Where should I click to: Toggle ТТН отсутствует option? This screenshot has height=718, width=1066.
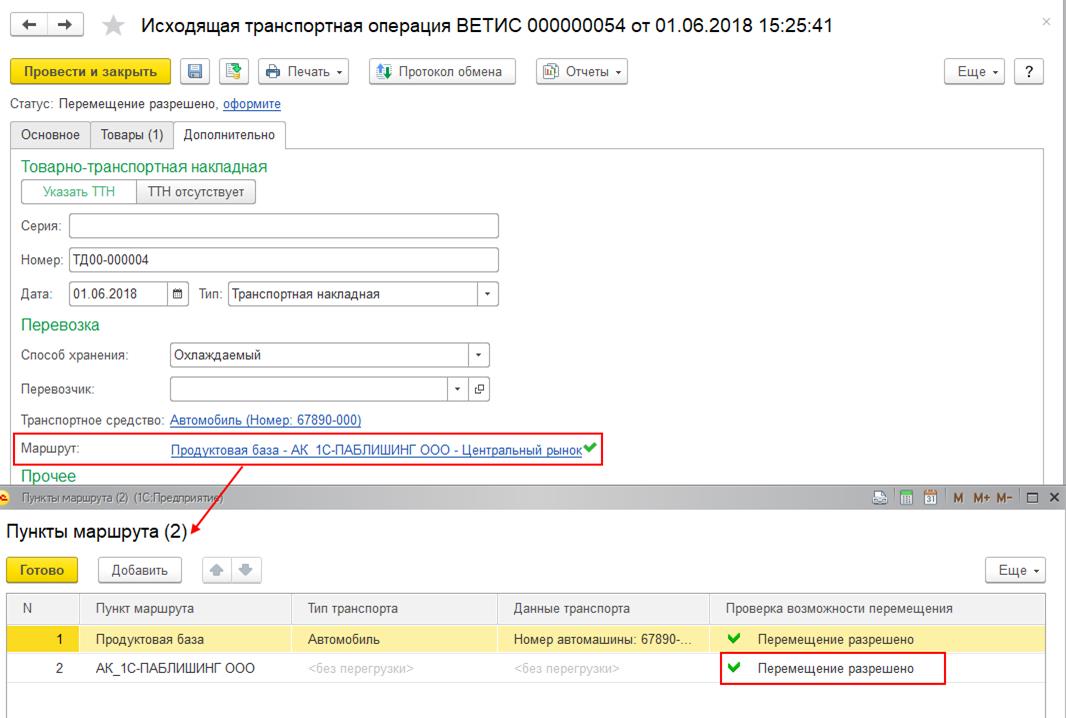[196, 192]
